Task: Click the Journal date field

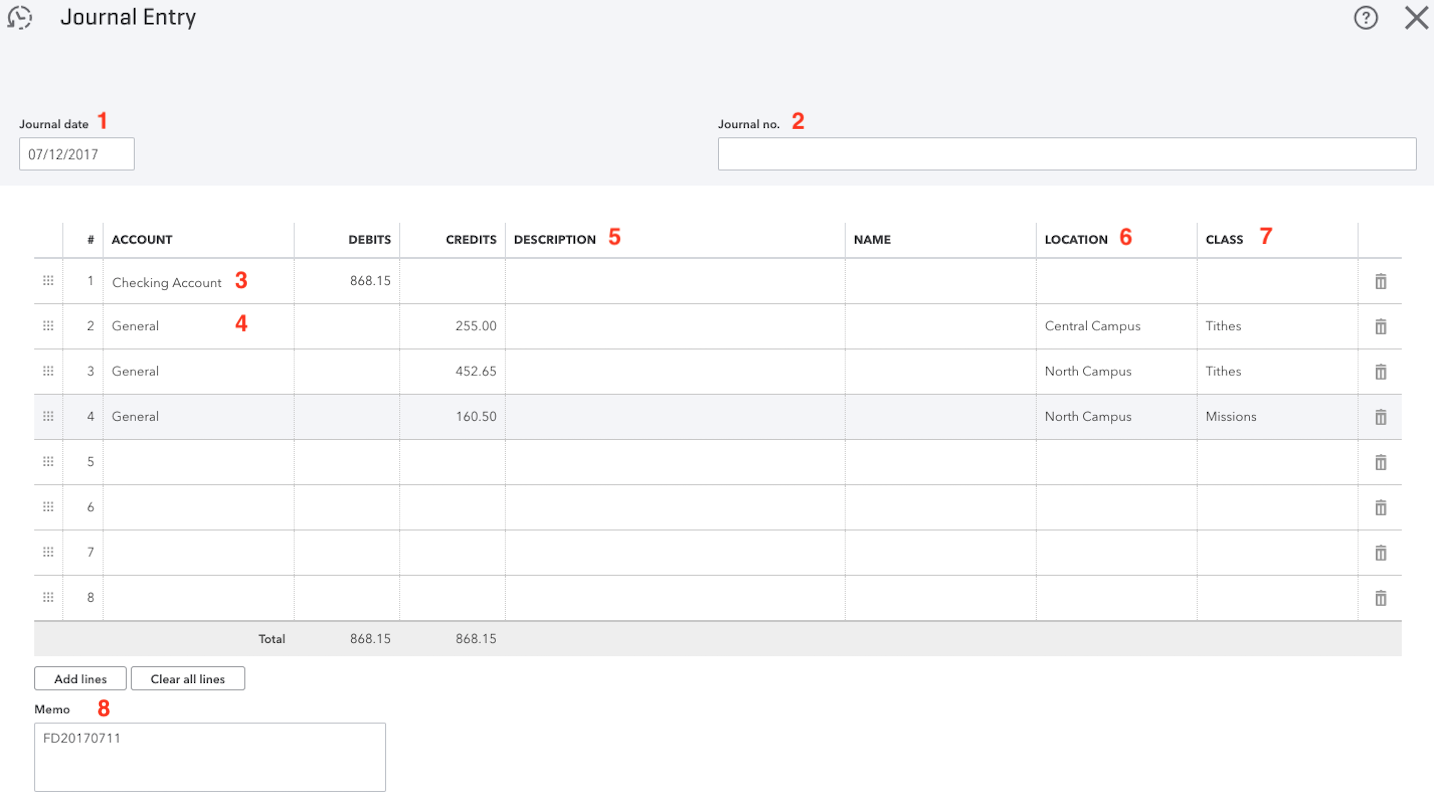Action: pos(76,155)
